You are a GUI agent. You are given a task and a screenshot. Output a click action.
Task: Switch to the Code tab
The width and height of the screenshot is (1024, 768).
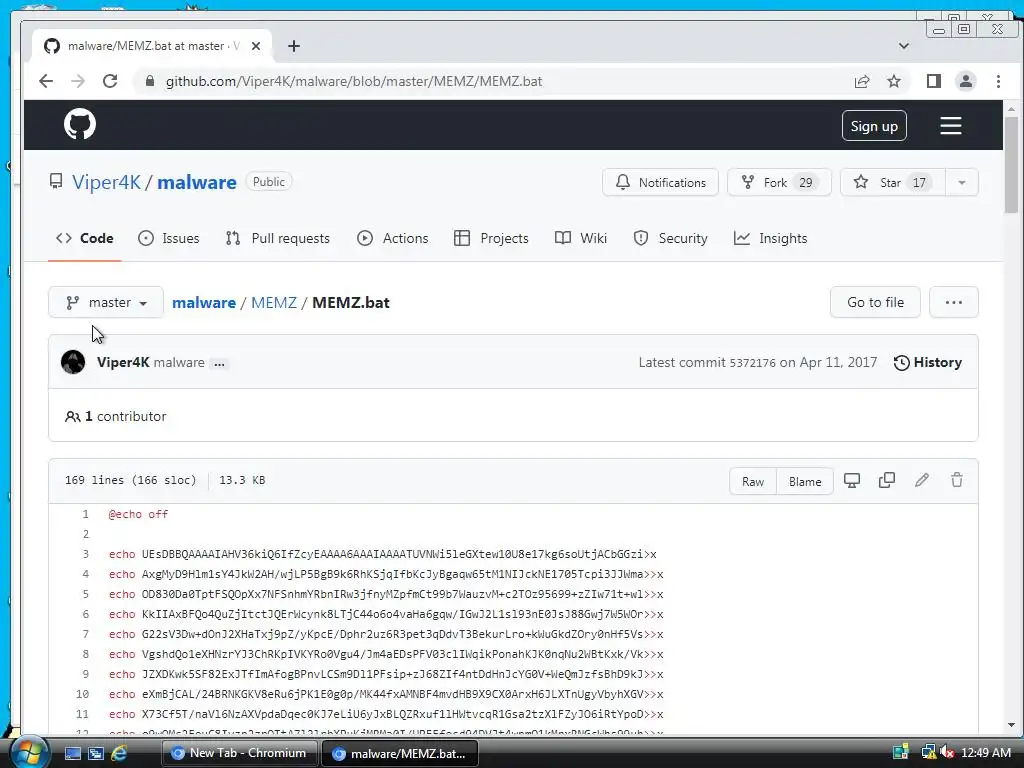85,238
